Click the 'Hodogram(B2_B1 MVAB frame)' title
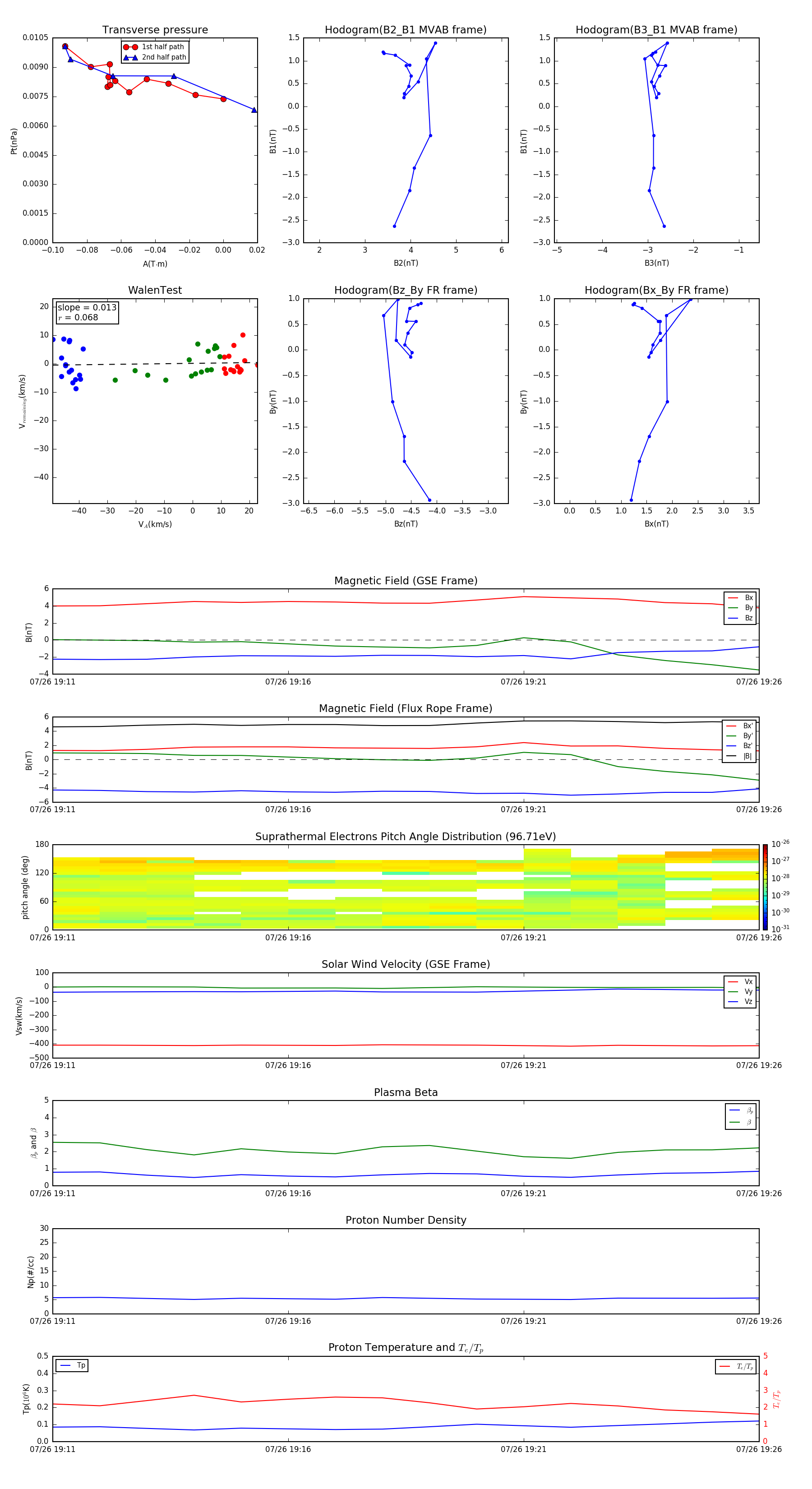Screen dimensions: 812x1489 tap(406, 30)
